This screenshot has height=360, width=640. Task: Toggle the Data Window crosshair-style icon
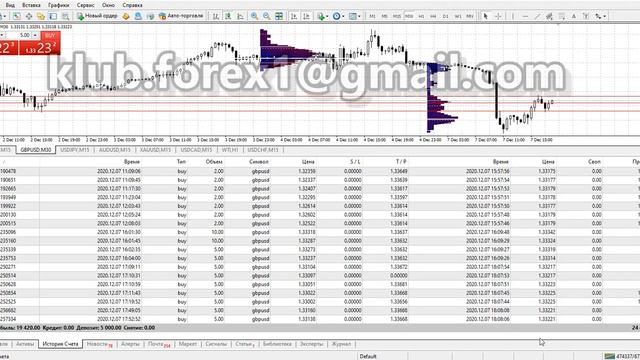(29, 16)
